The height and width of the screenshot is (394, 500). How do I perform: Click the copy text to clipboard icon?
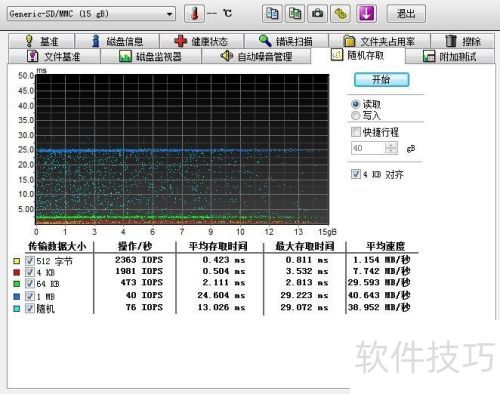272,14
